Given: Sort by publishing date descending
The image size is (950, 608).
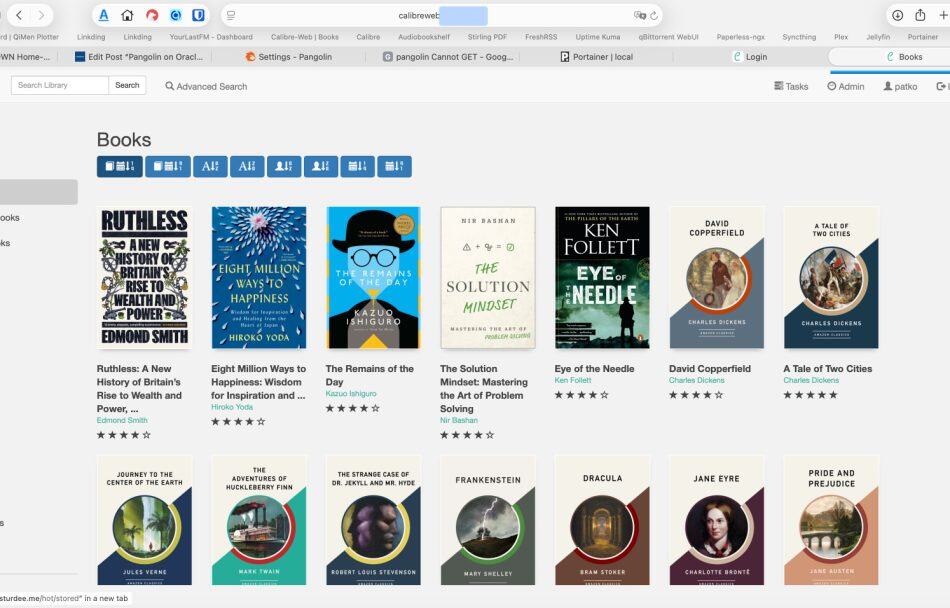Looking at the screenshot, I should coord(357,166).
